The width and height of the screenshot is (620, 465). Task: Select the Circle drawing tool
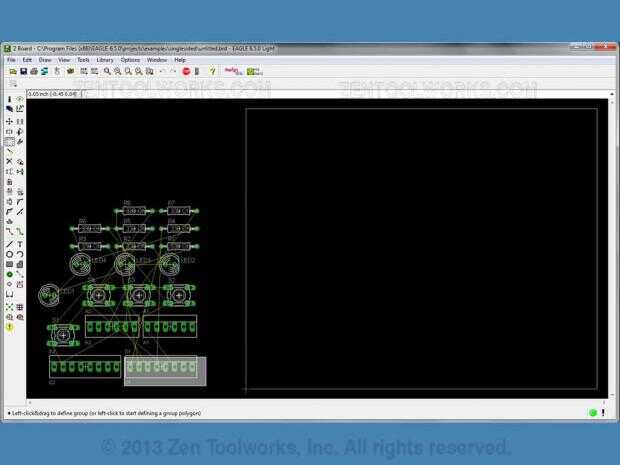9,254
